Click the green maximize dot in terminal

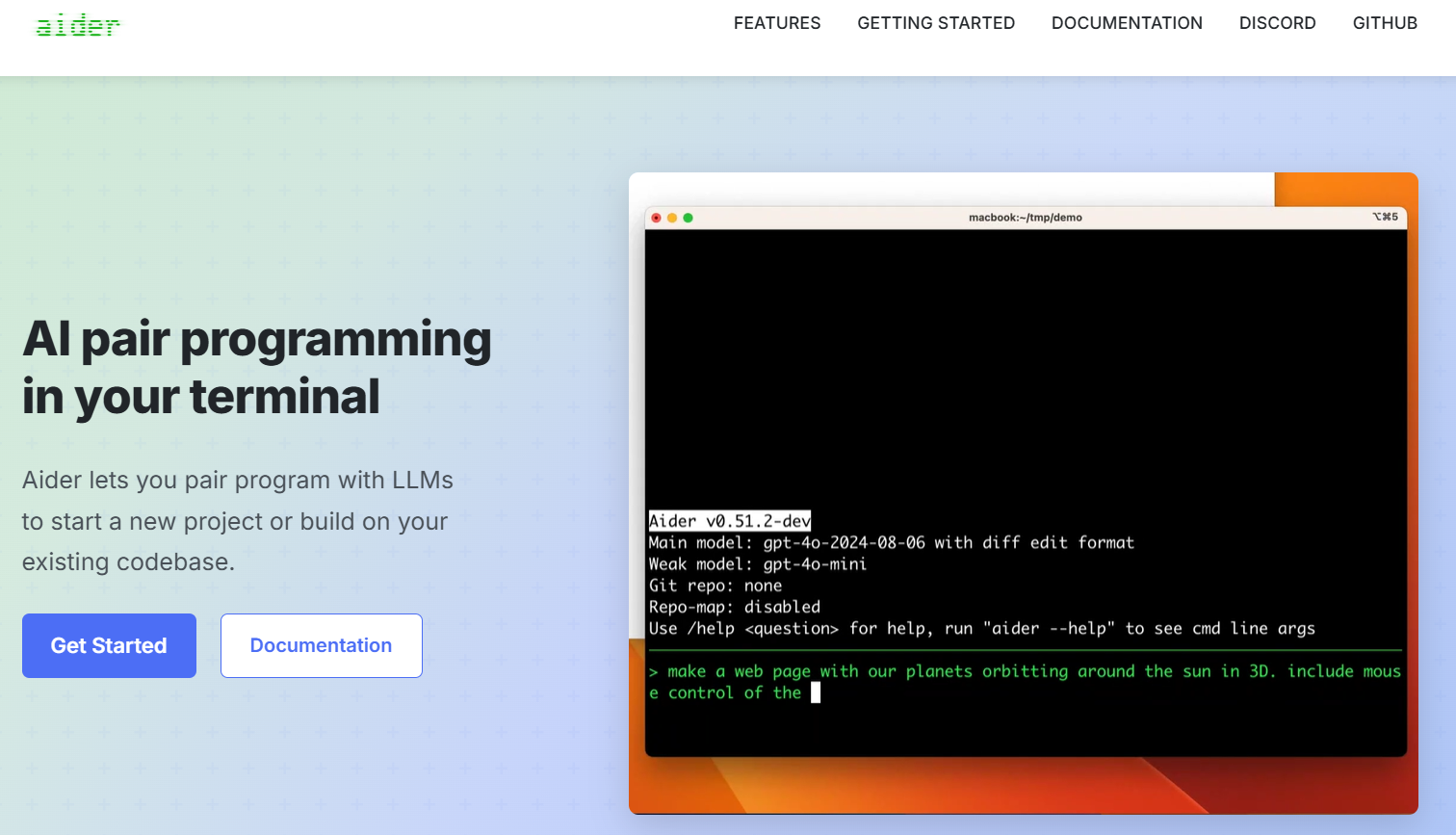688,218
